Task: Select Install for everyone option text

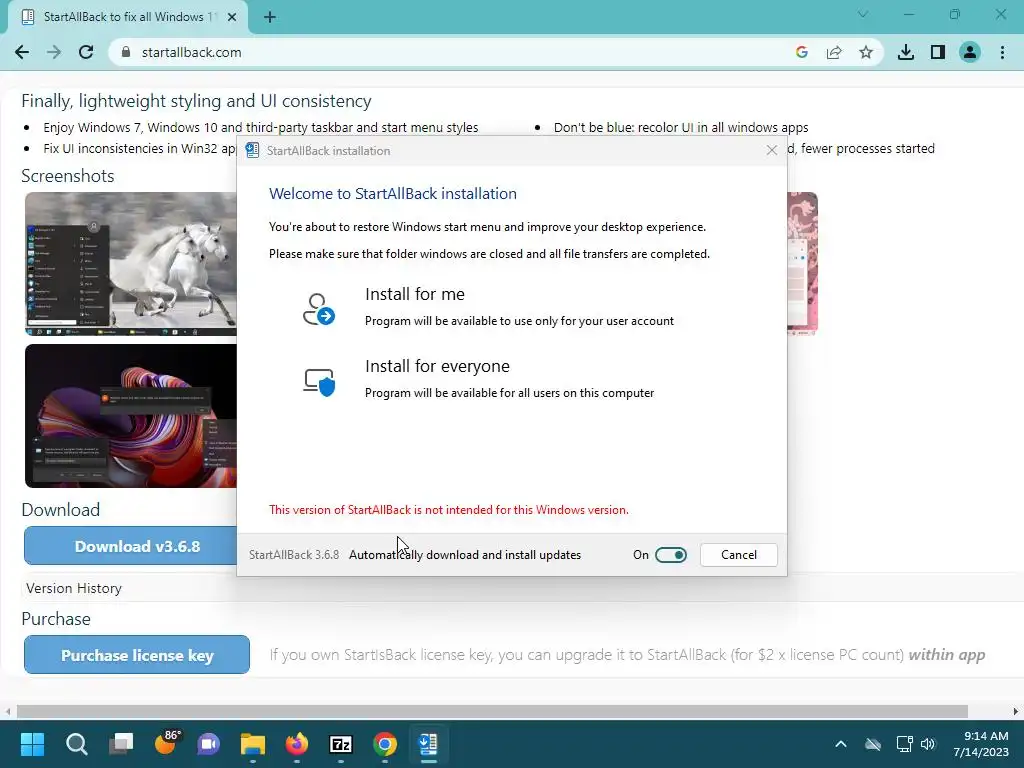Action: [437, 366]
